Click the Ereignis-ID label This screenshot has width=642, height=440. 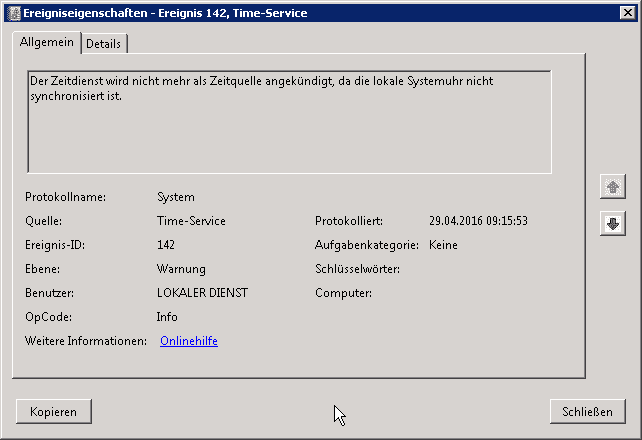[x=55, y=245]
